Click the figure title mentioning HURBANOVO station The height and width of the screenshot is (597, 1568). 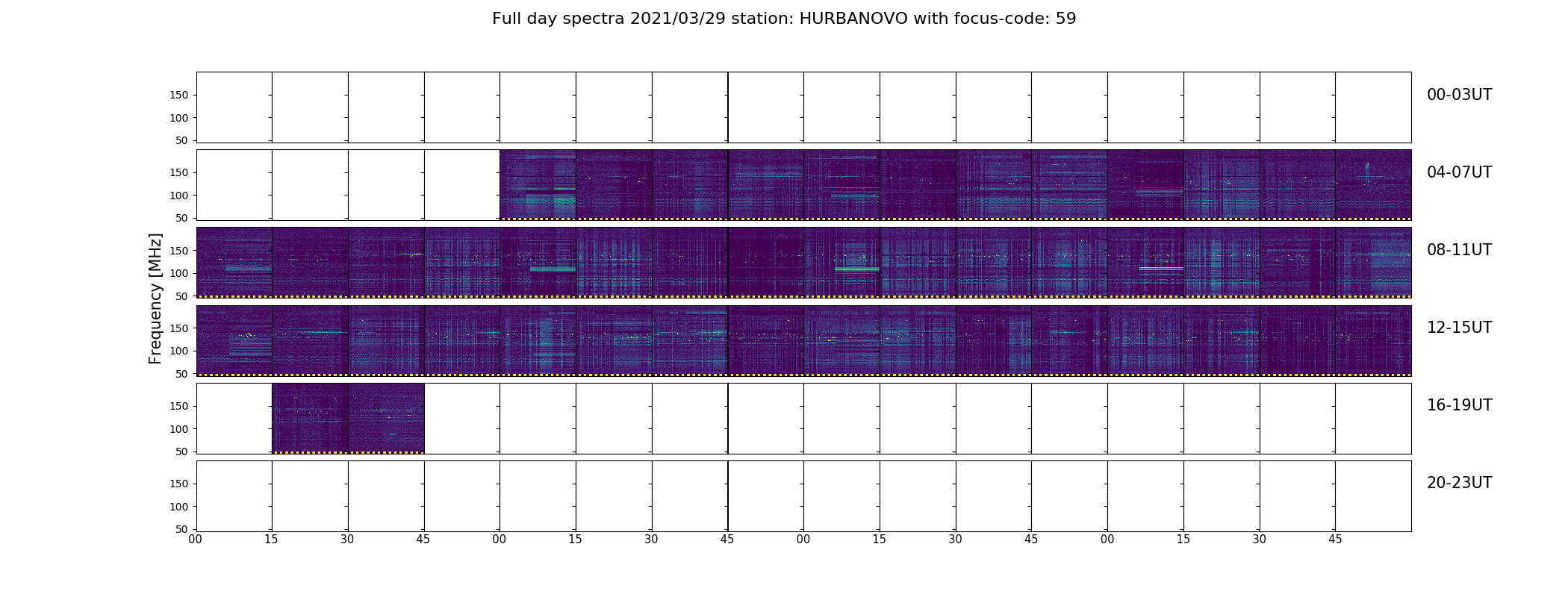tap(784, 19)
